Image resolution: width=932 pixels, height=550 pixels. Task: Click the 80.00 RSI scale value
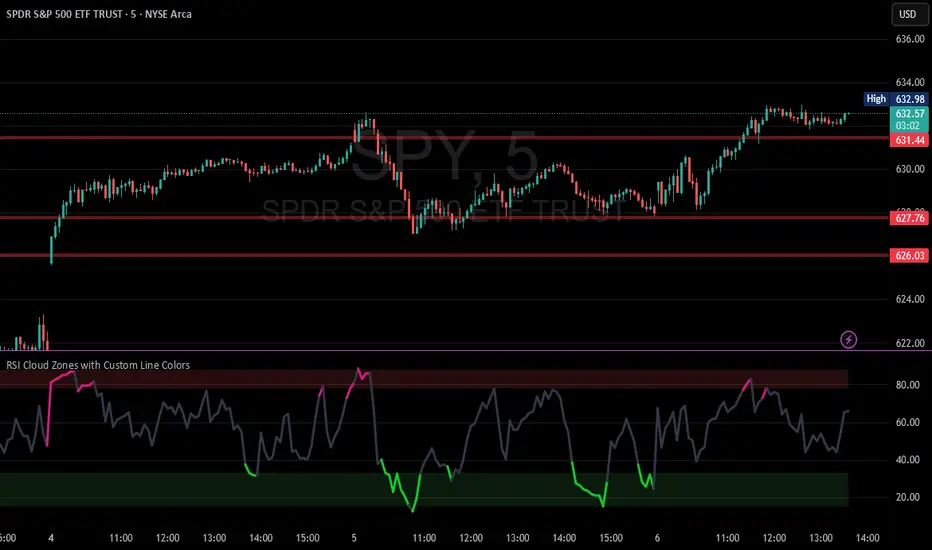coord(908,385)
